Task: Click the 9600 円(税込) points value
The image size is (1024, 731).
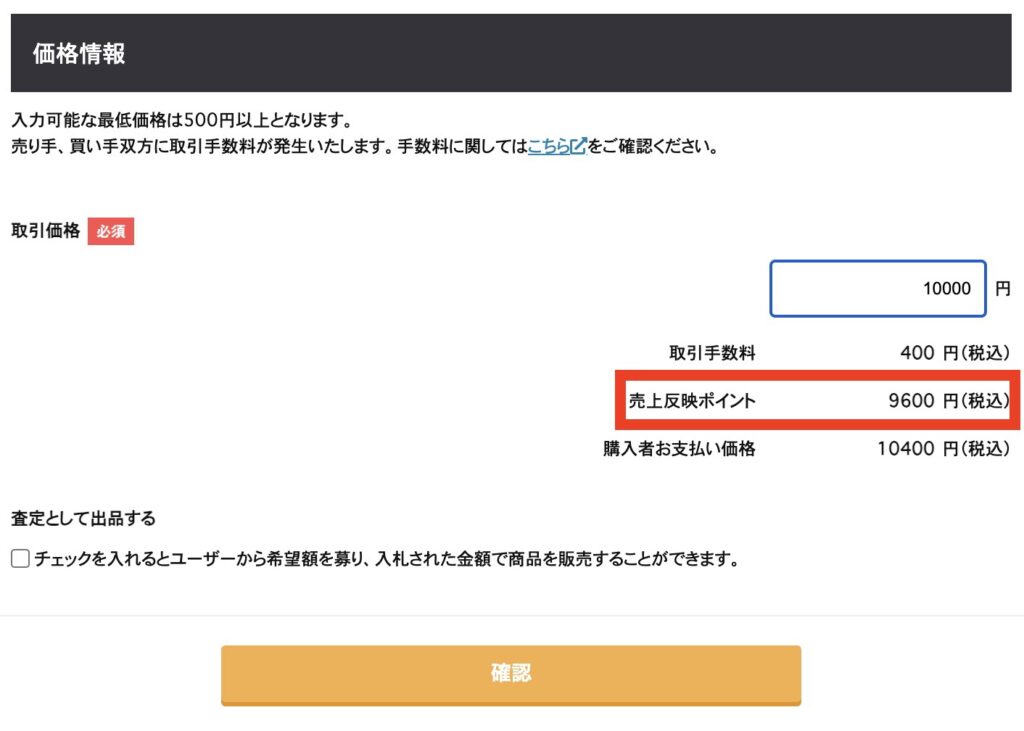Action: (949, 400)
